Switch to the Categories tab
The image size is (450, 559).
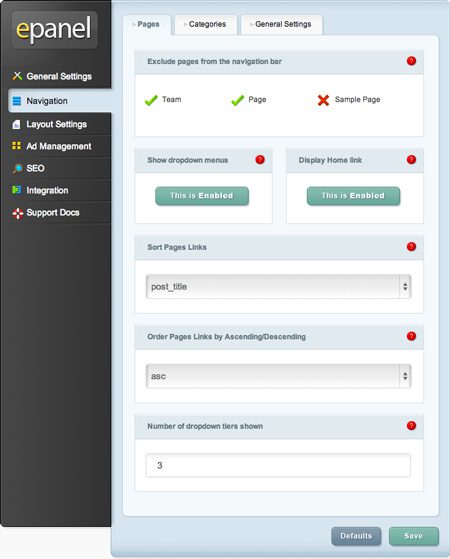click(x=206, y=24)
